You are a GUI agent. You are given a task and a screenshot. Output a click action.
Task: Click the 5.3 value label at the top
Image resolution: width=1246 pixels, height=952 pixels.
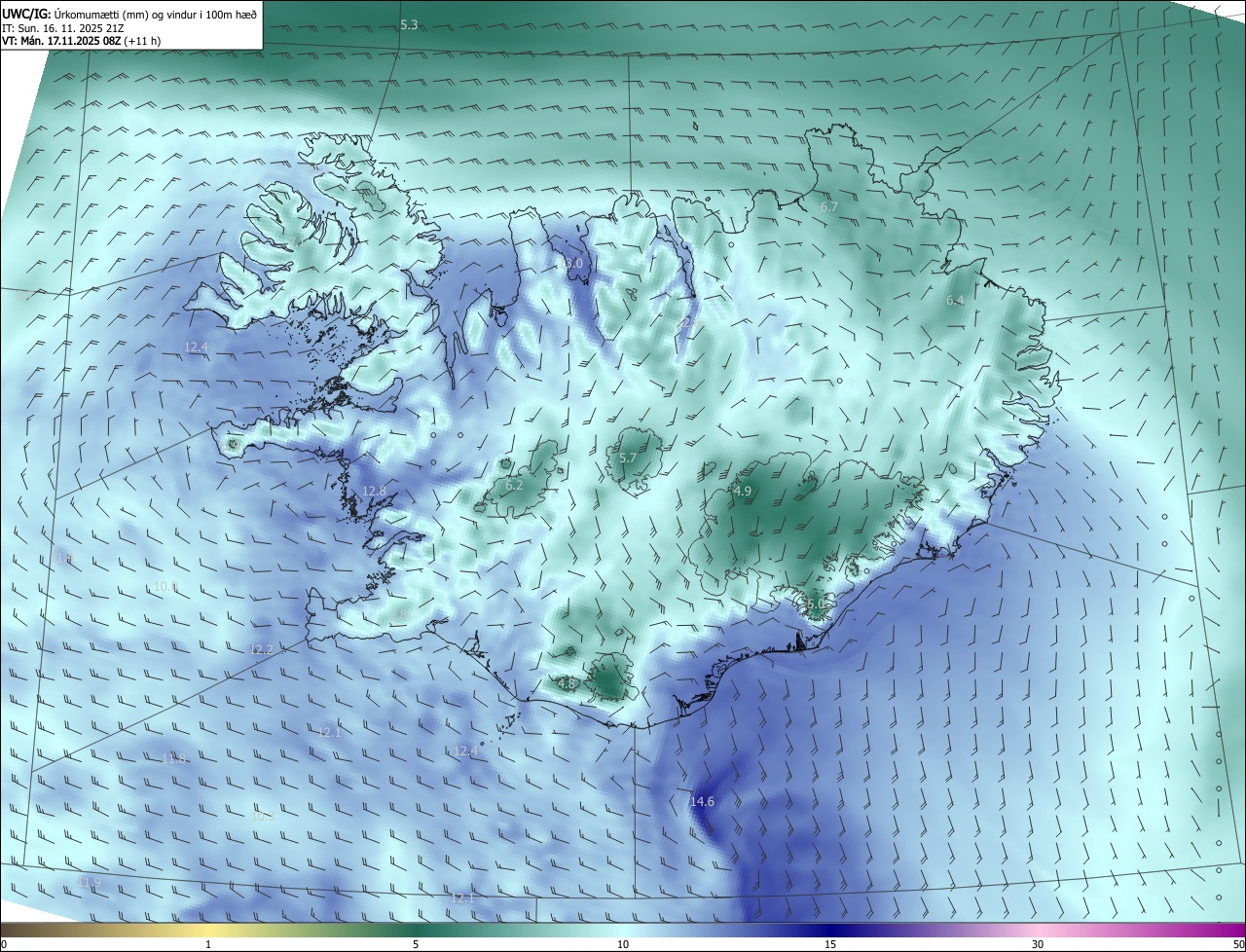(x=409, y=24)
